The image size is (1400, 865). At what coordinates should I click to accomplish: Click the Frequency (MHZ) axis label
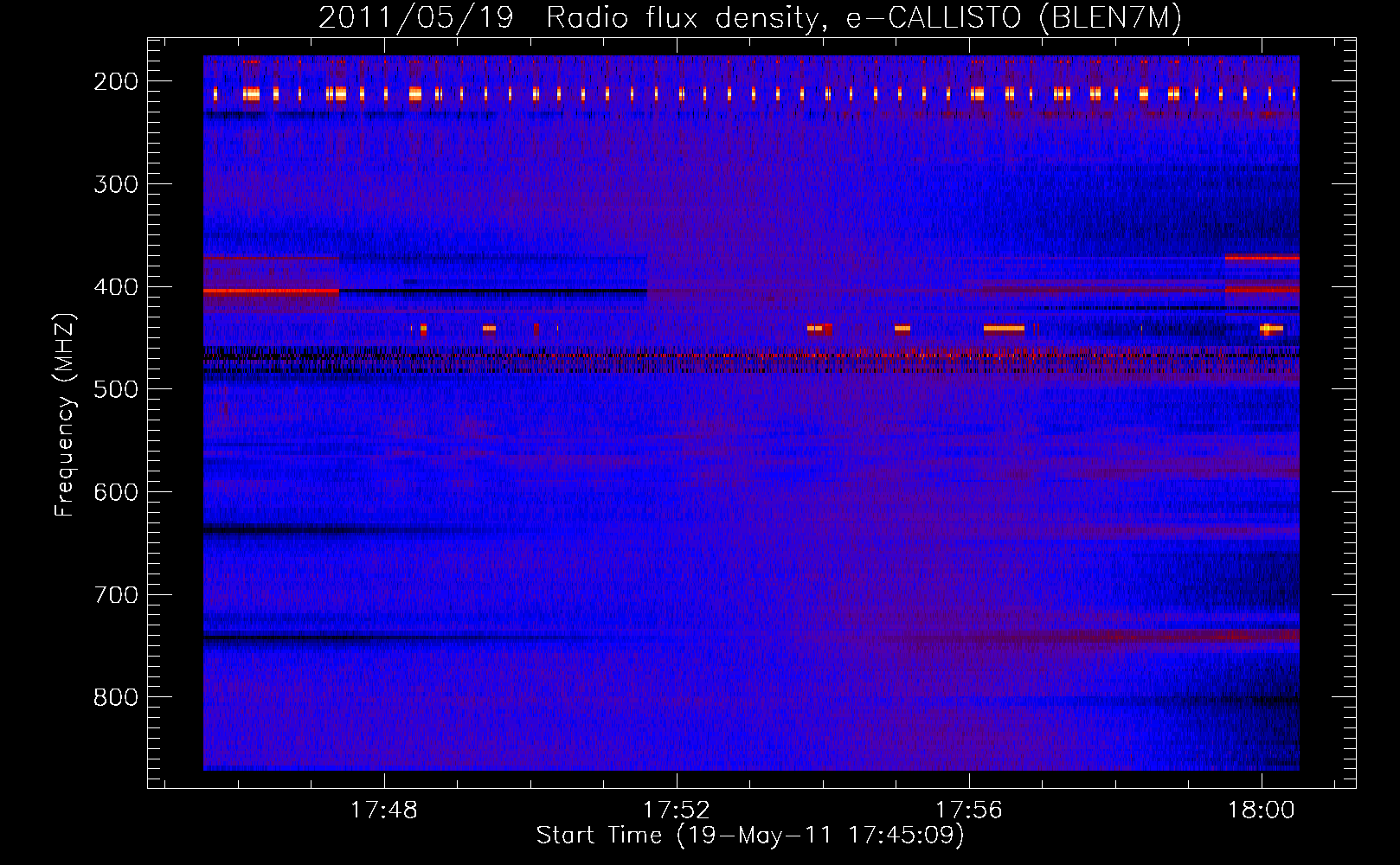click(x=65, y=414)
